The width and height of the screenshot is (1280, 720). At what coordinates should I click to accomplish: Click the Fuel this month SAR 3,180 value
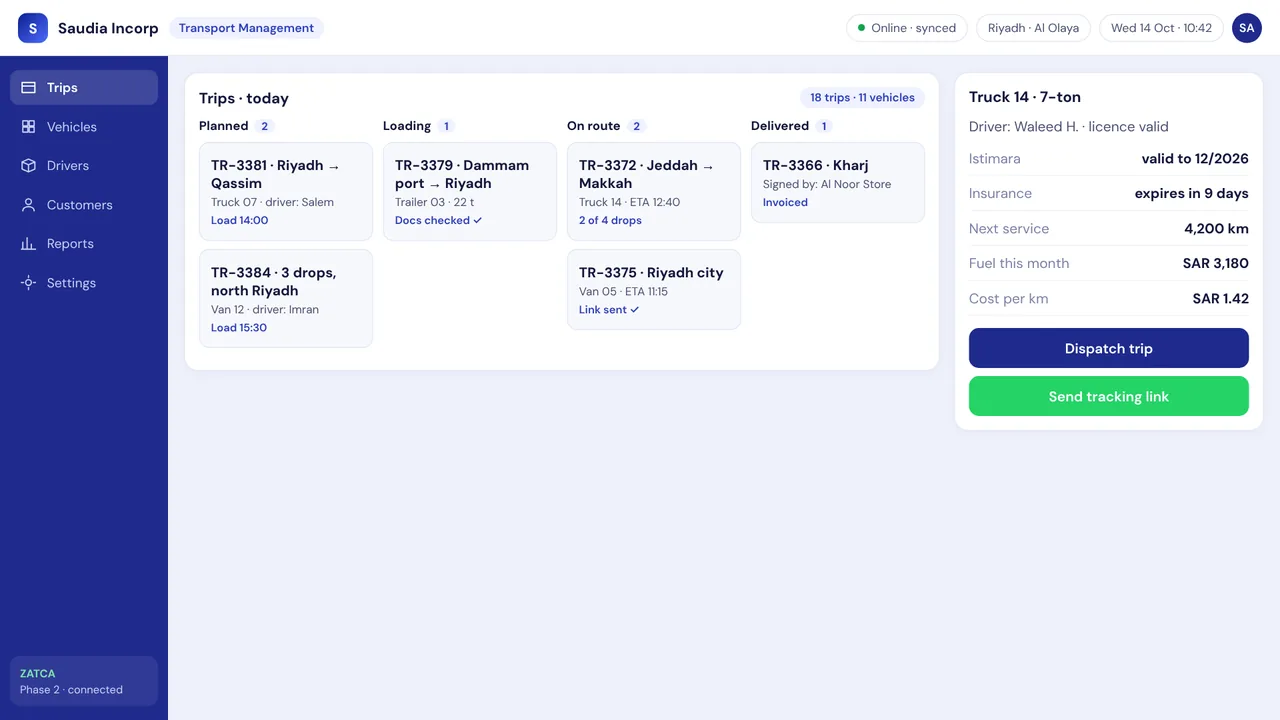tap(1216, 264)
